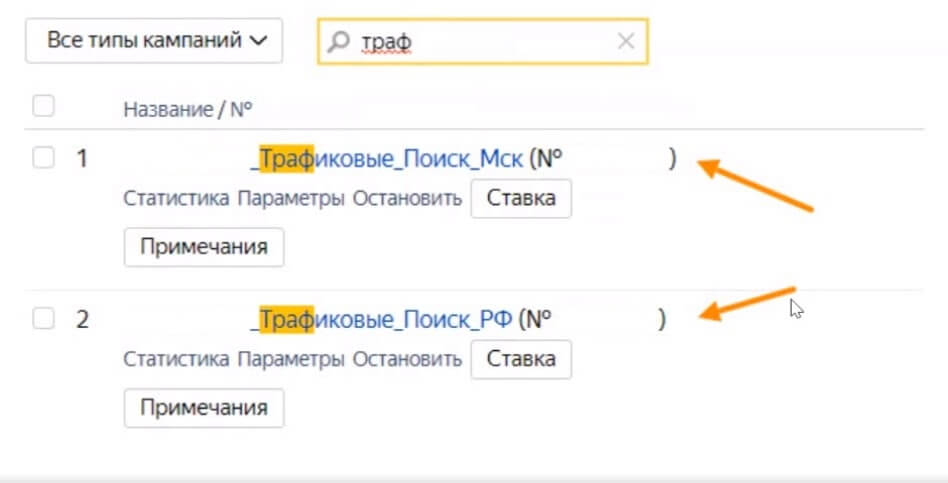View Статистика for the Поиск_РФ campaign
Screen dimensions: 948x483
178,359
